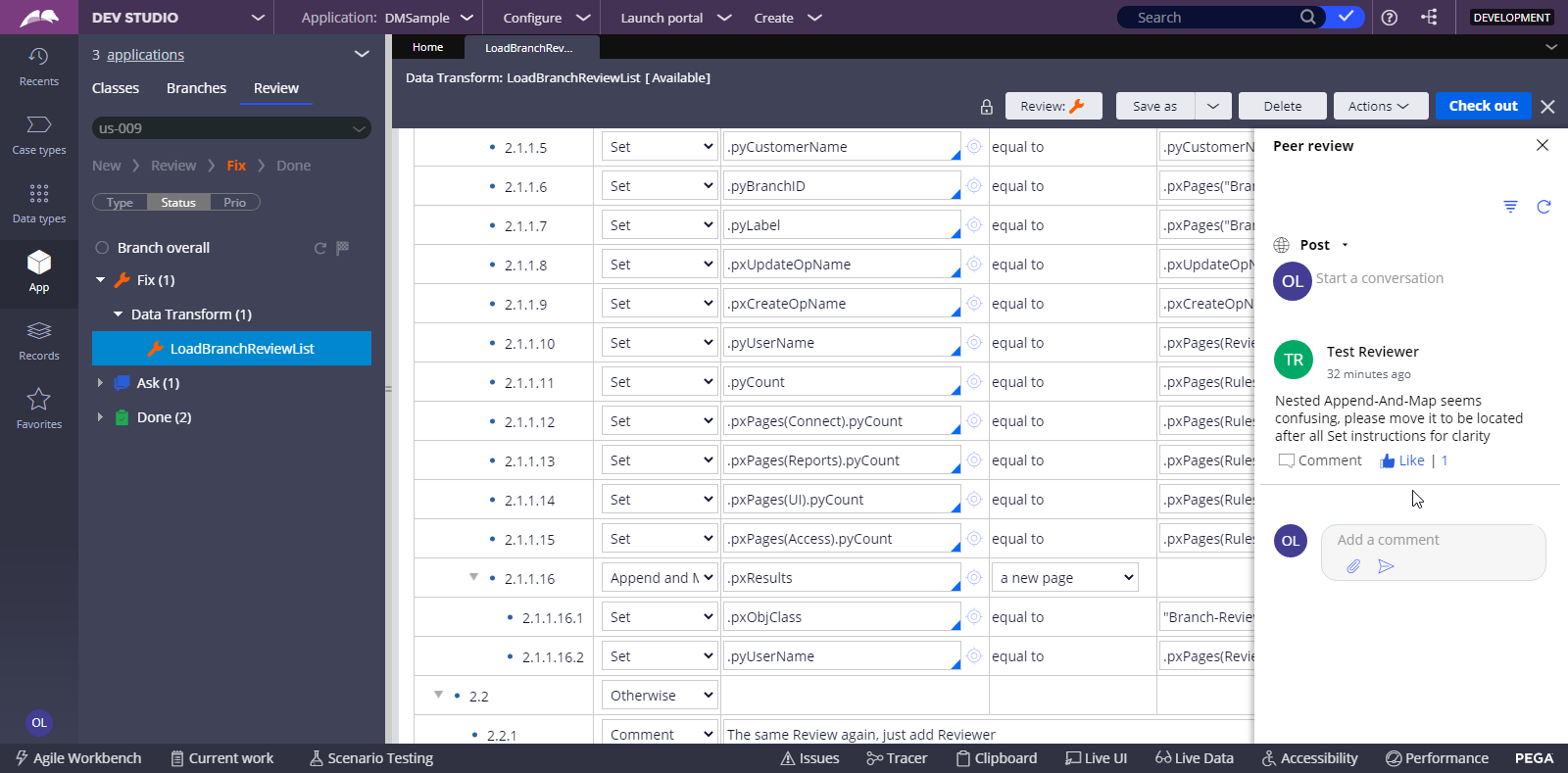This screenshot has height=773, width=1568.
Task: Open 'a new page' relation dropdown
Action: (1065, 578)
